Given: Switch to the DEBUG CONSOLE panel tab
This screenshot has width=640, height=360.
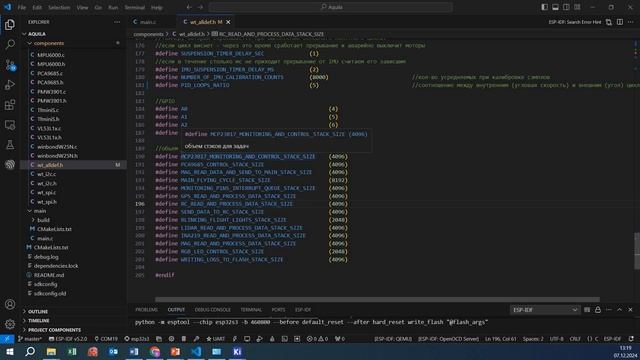Looking at the screenshot, I should tap(213, 310).
